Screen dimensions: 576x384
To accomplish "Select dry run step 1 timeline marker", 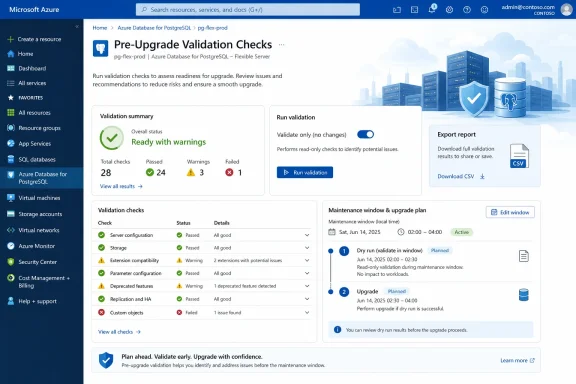I will pos(344,251).
